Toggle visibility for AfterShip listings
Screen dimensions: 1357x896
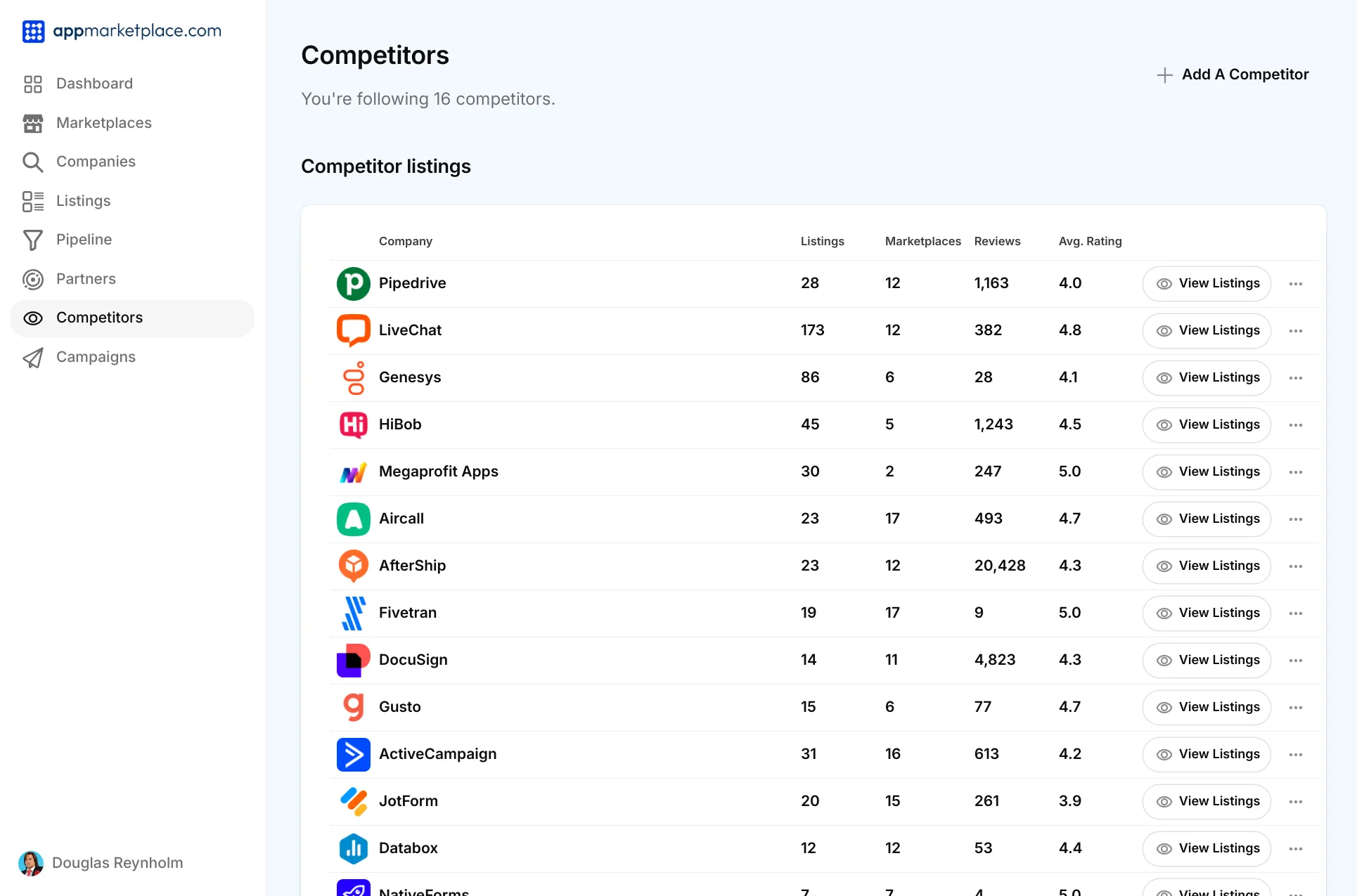(1163, 566)
